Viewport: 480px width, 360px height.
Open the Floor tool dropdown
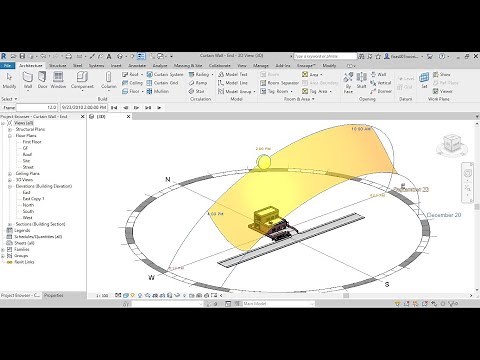point(143,91)
